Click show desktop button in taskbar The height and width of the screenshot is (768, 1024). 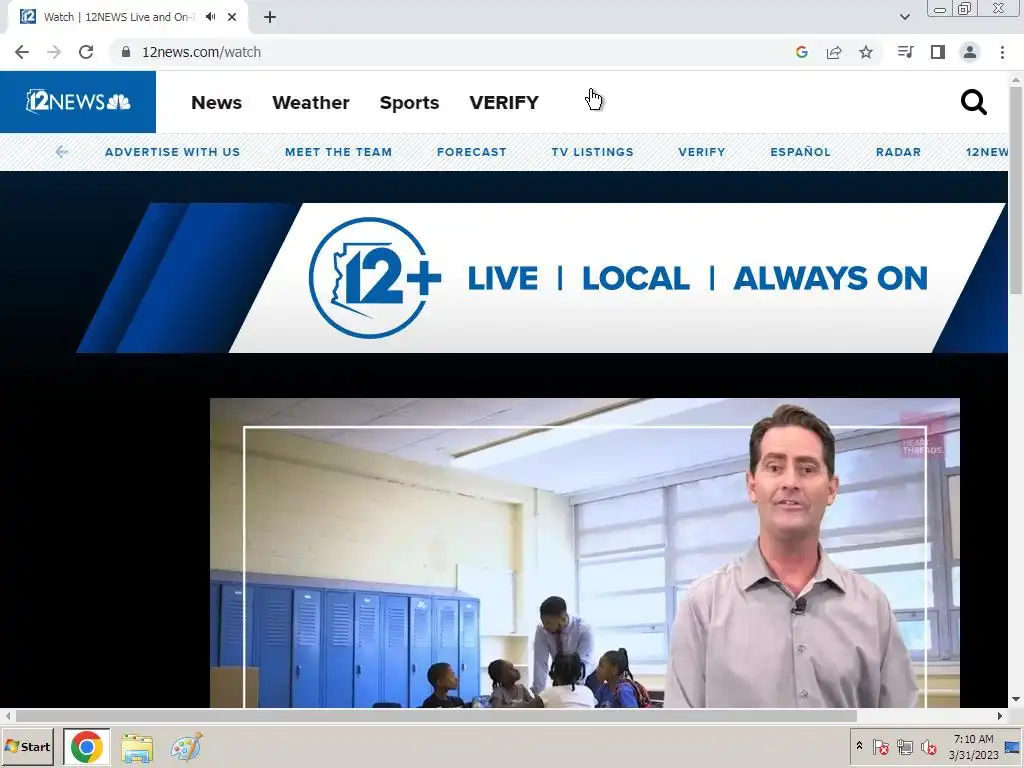[1013, 747]
